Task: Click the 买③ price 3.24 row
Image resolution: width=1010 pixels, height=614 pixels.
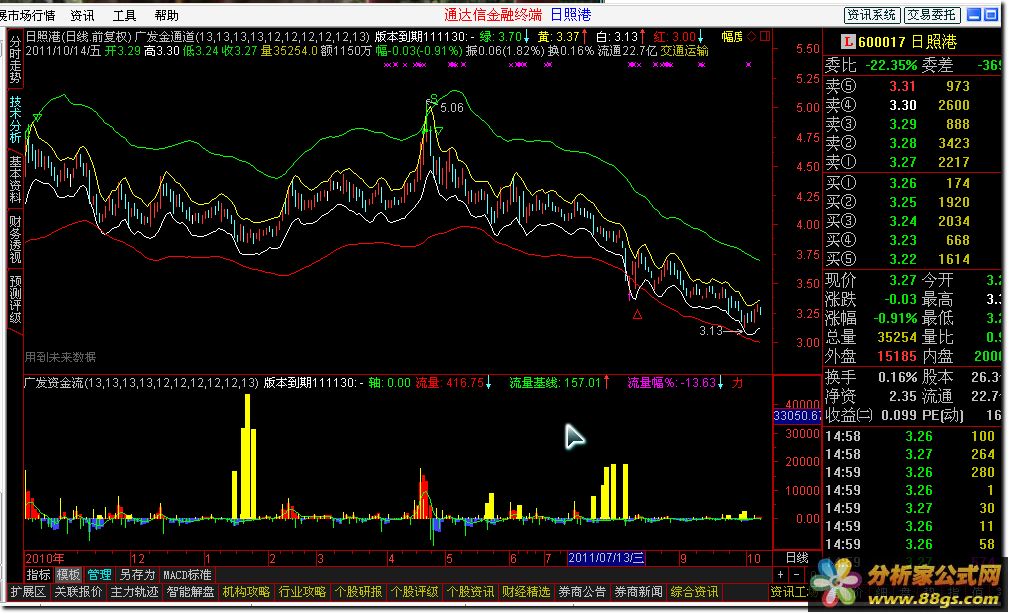Action: tap(915, 222)
